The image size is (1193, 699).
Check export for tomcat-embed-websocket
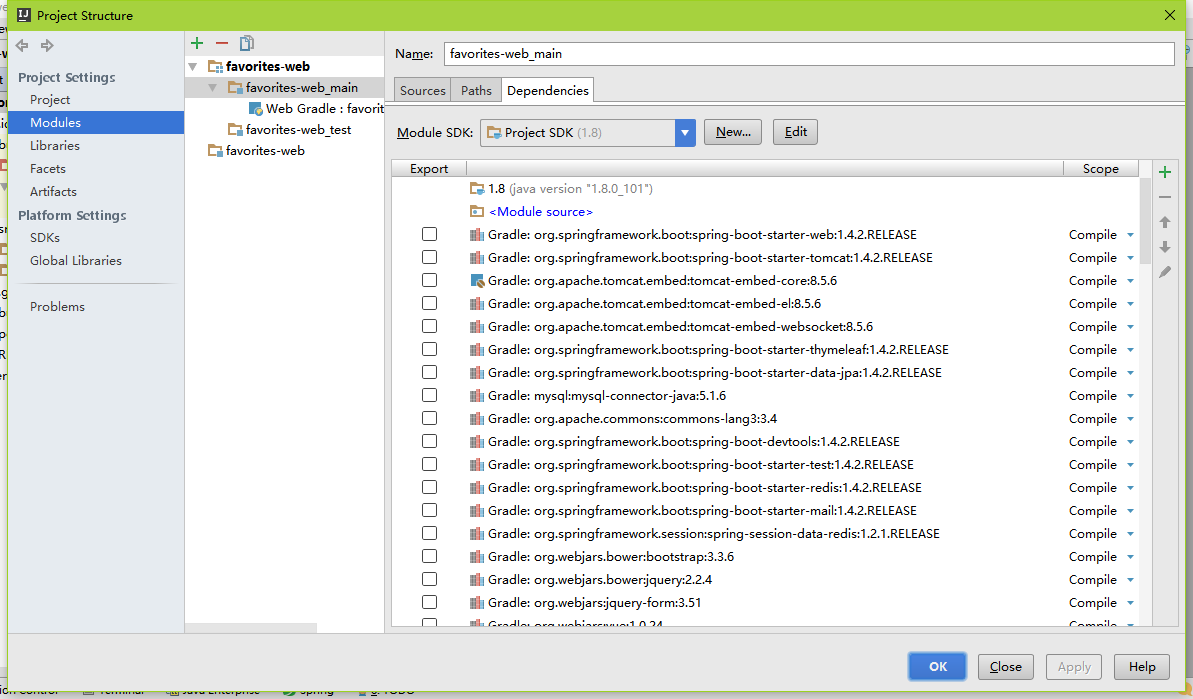(430, 326)
